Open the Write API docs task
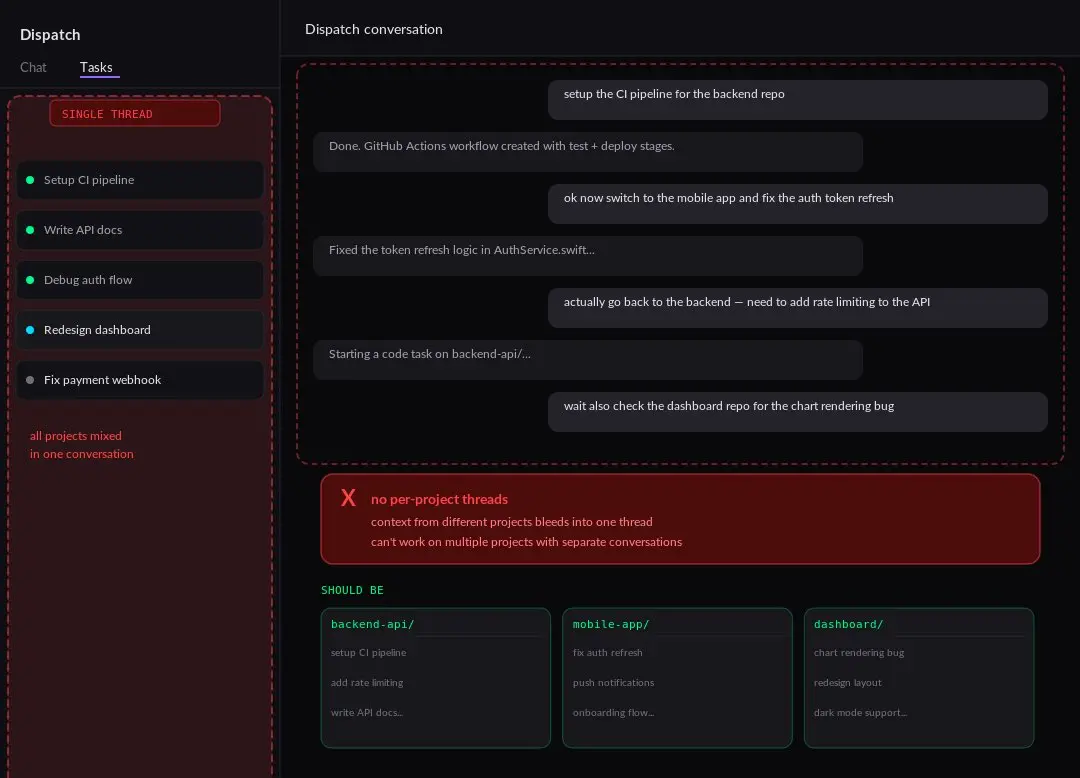This screenshot has height=778, width=1080. [x=140, y=230]
